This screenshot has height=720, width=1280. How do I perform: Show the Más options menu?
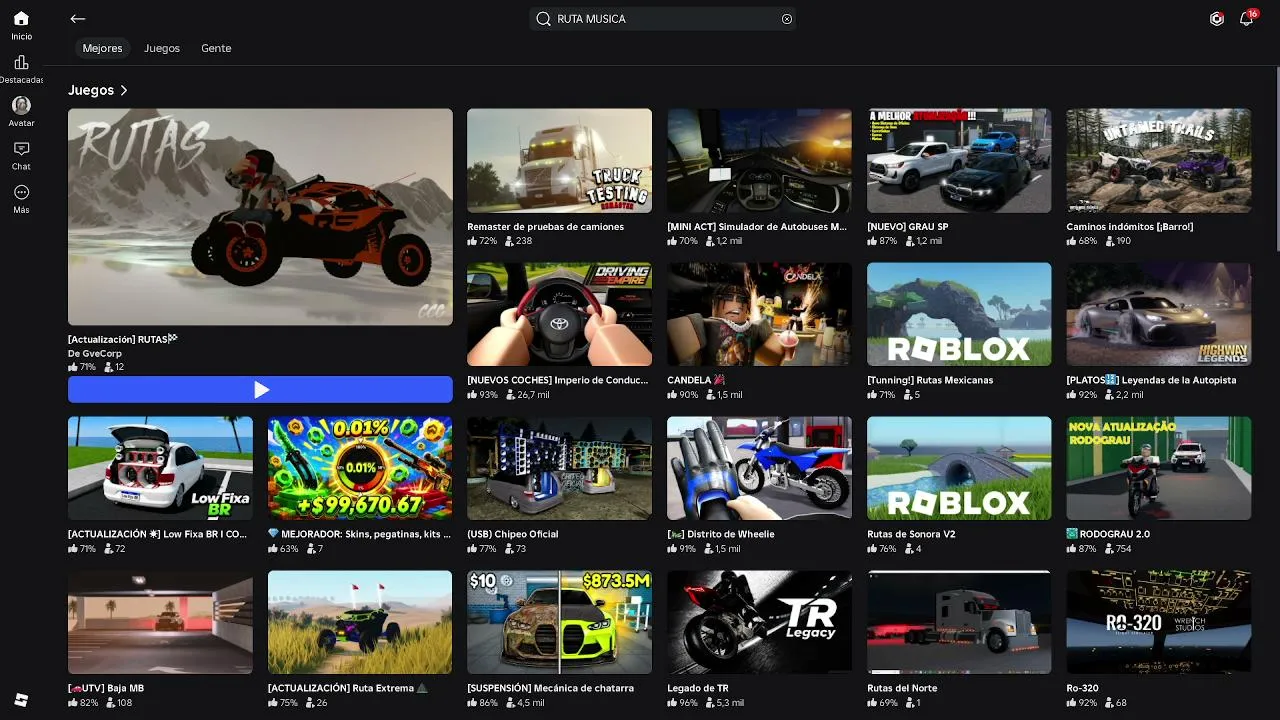tap(21, 198)
